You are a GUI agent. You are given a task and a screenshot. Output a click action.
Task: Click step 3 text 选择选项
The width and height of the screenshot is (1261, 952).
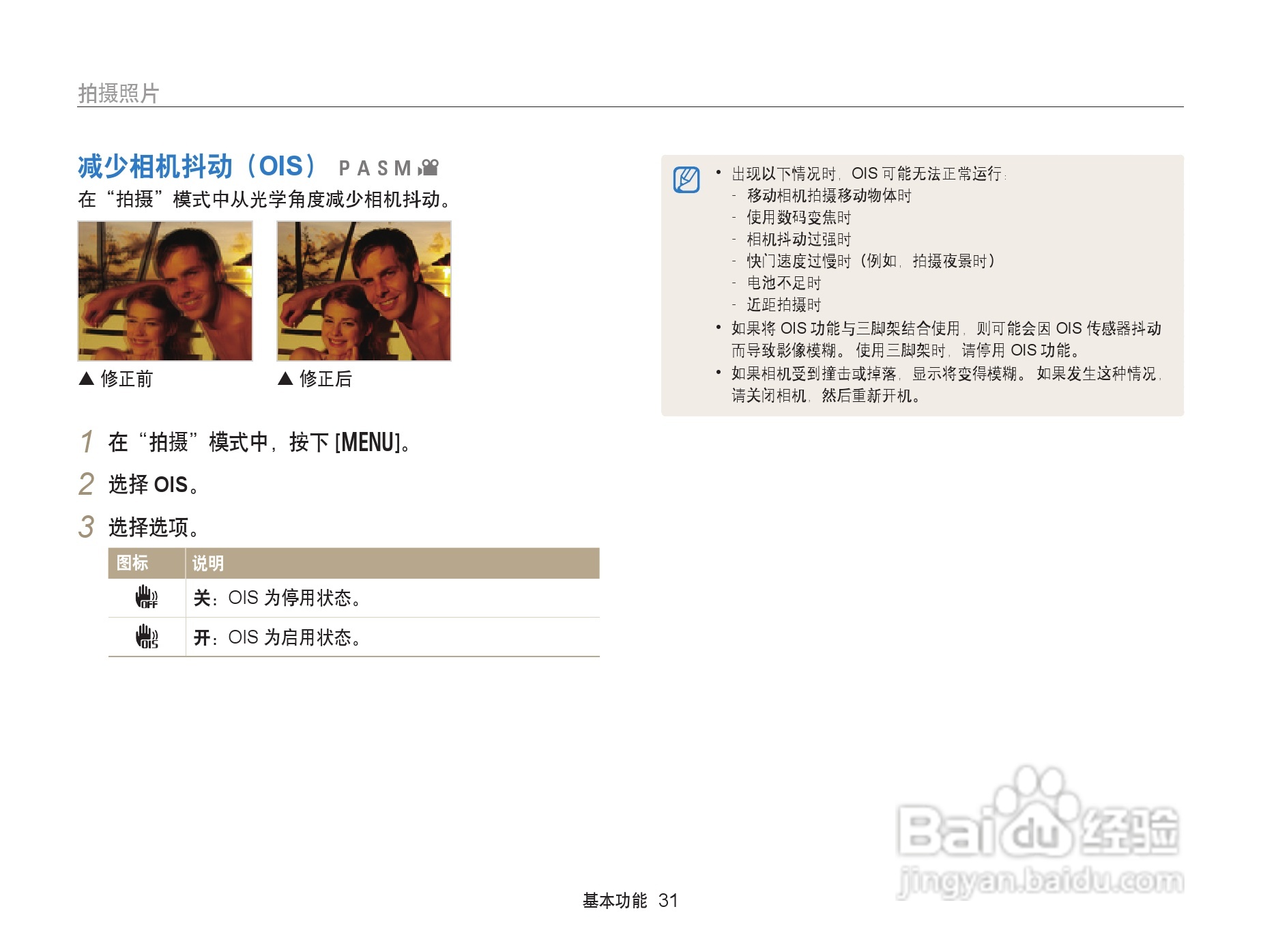(x=154, y=527)
